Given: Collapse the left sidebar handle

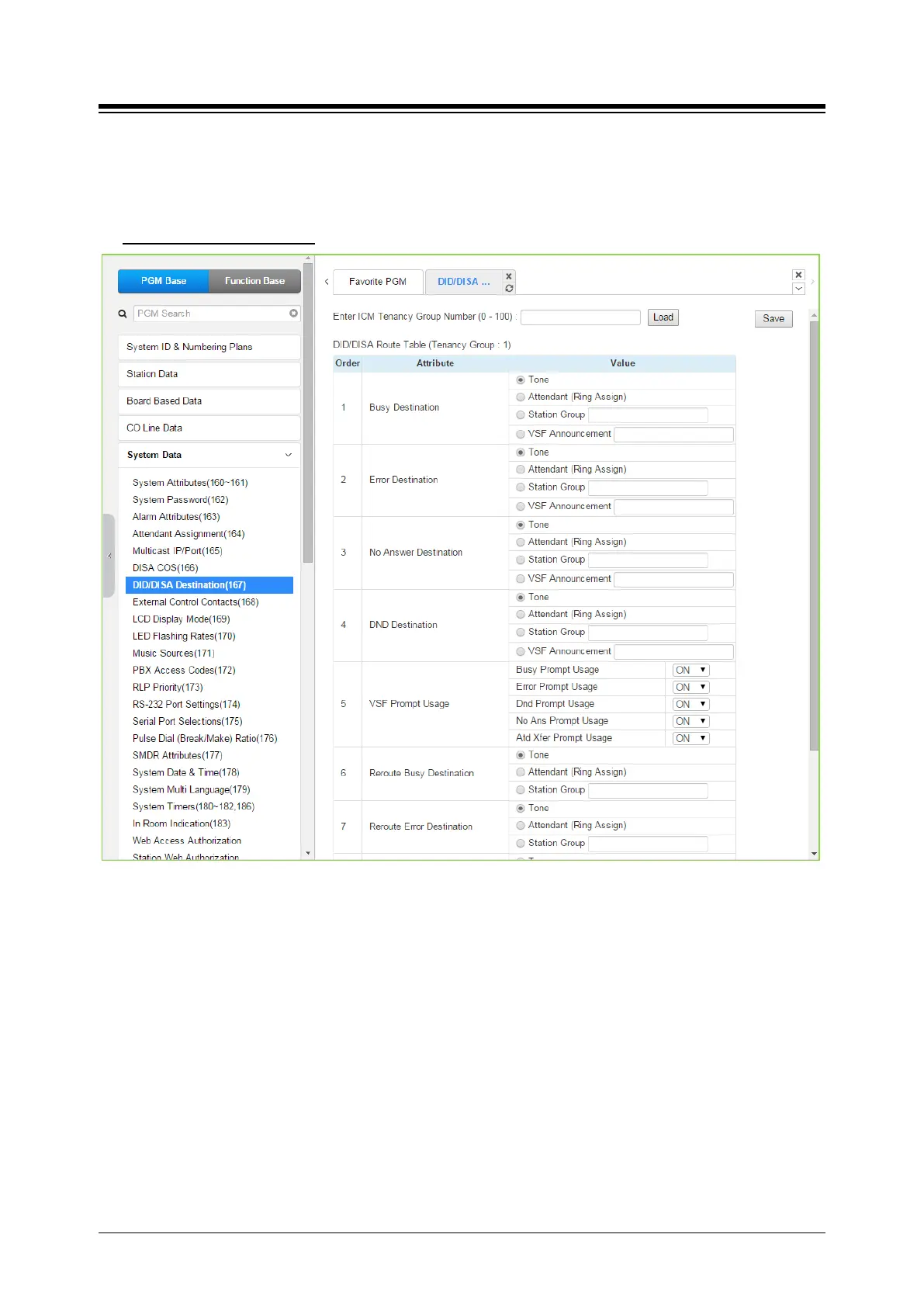Looking at the screenshot, I should click(x=109, y=556).
